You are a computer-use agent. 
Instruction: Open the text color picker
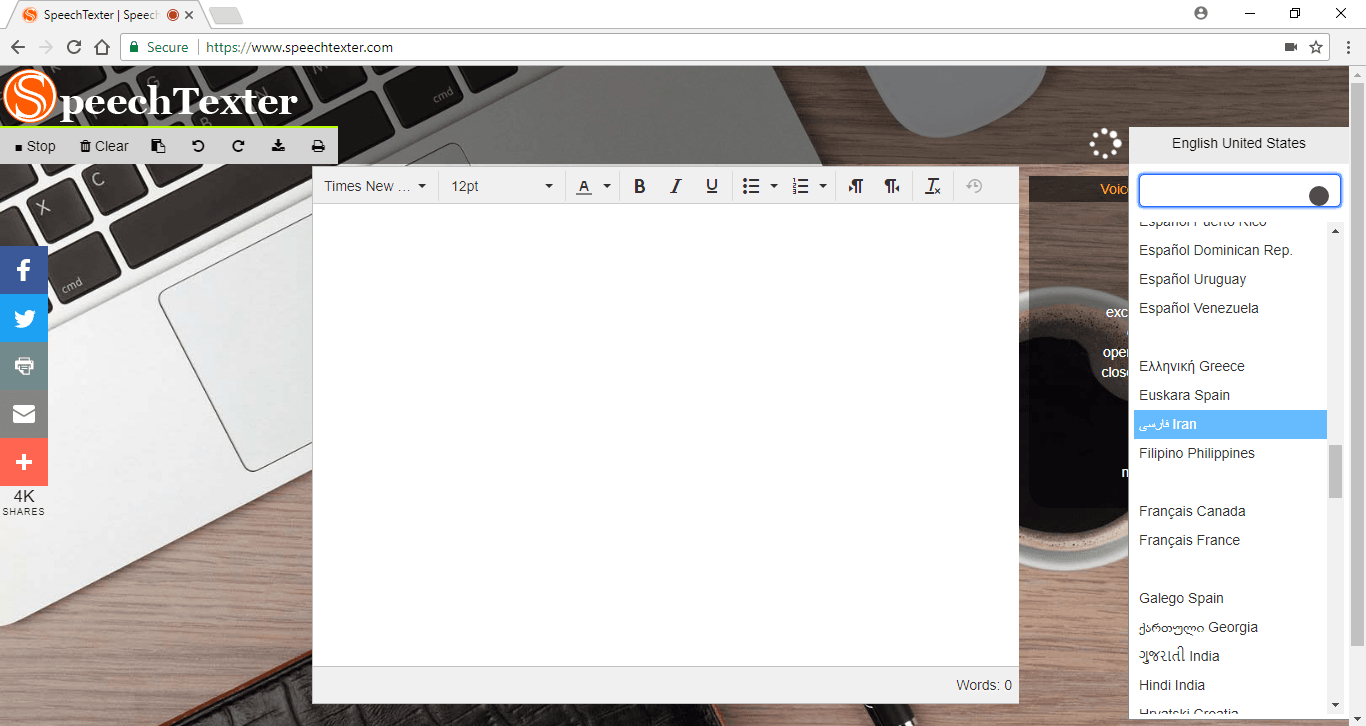pos(607,186)
